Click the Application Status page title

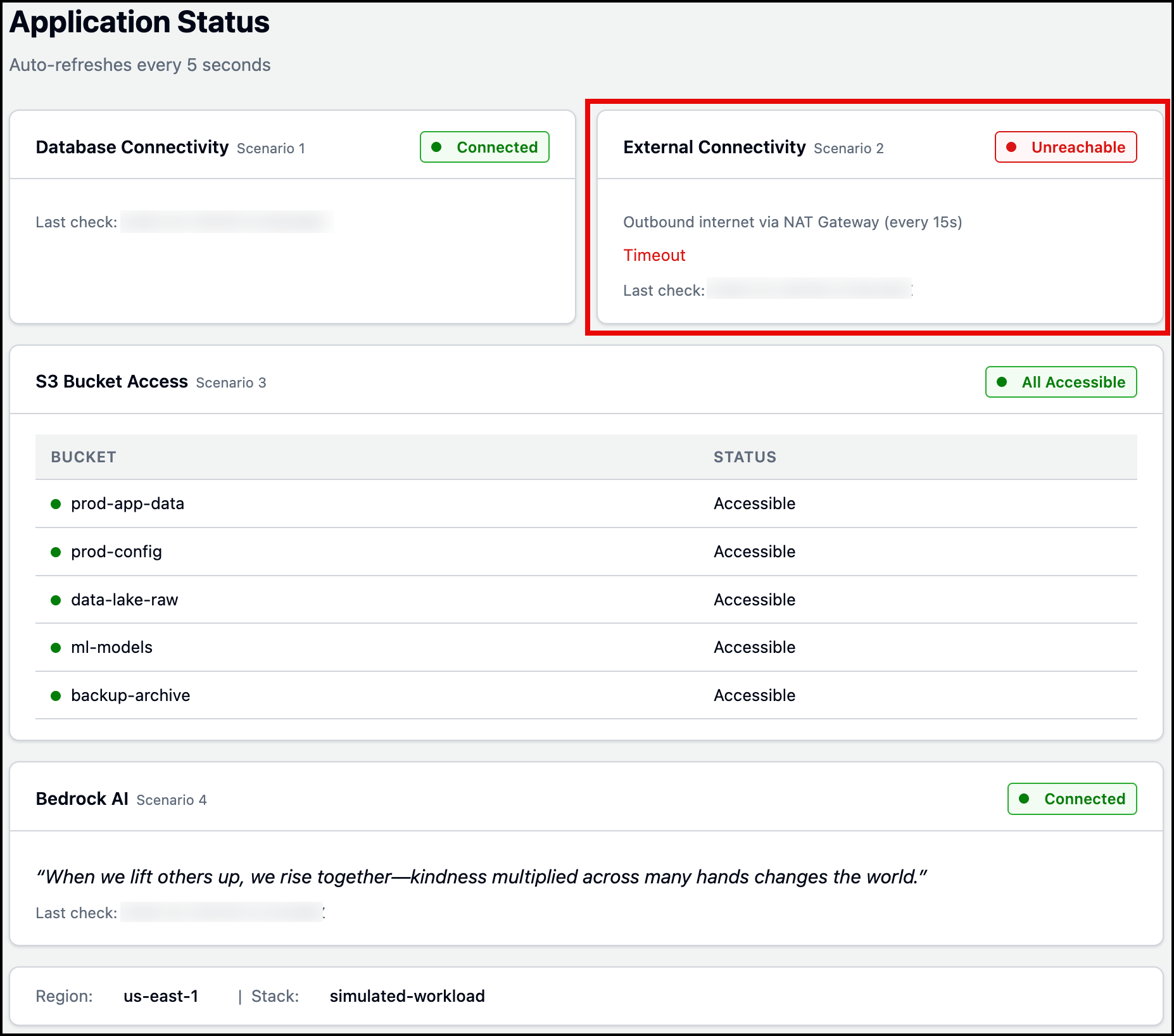point(139,22)
